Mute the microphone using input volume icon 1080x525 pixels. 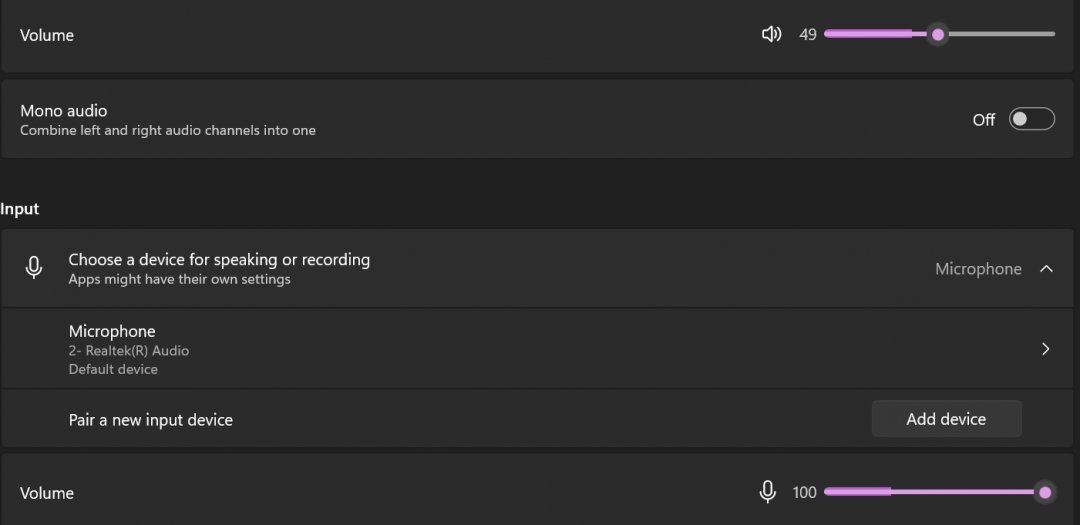[x=767, y=492]
